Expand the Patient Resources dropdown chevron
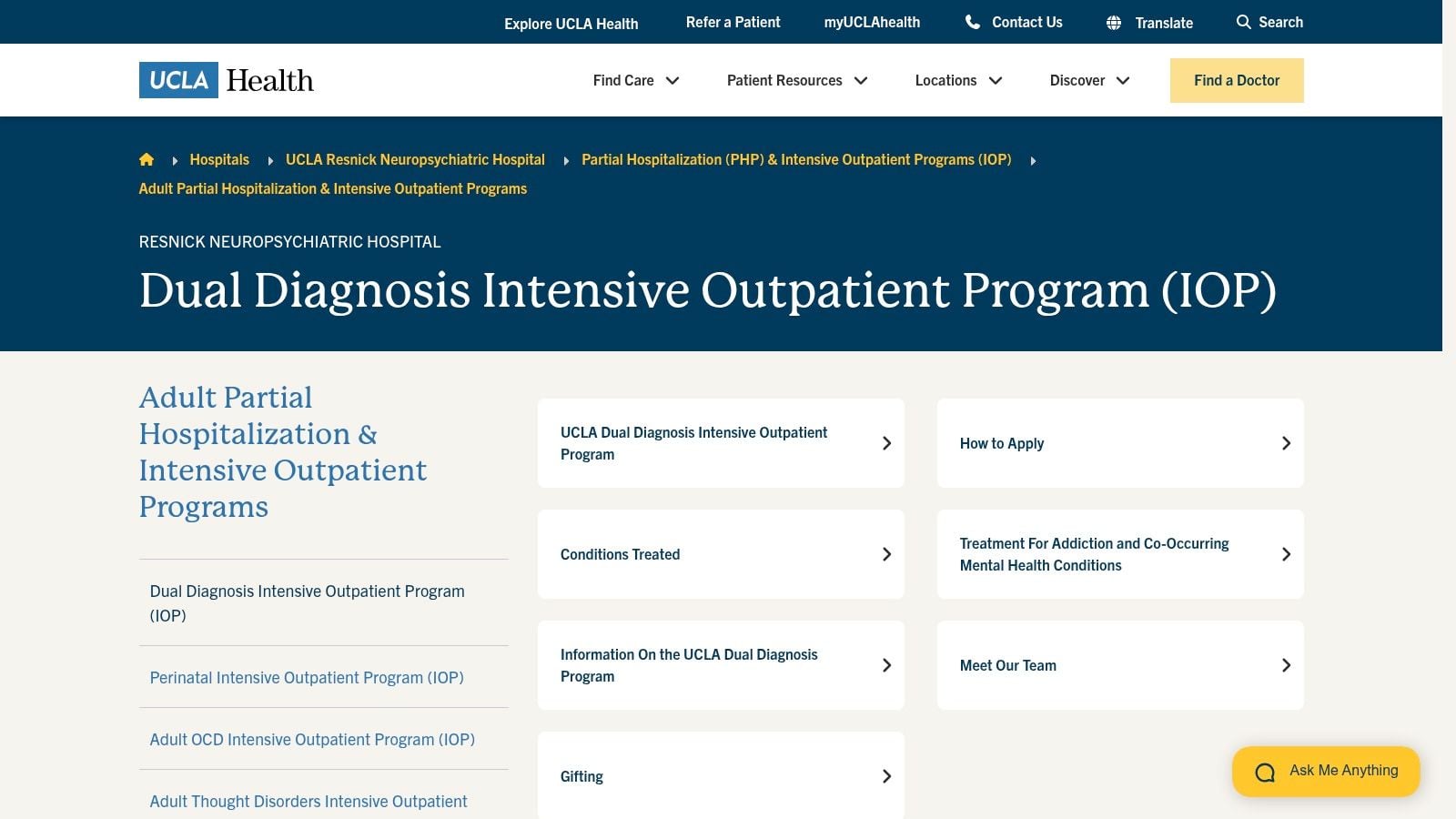1456x819 pixels. point(861,80)
